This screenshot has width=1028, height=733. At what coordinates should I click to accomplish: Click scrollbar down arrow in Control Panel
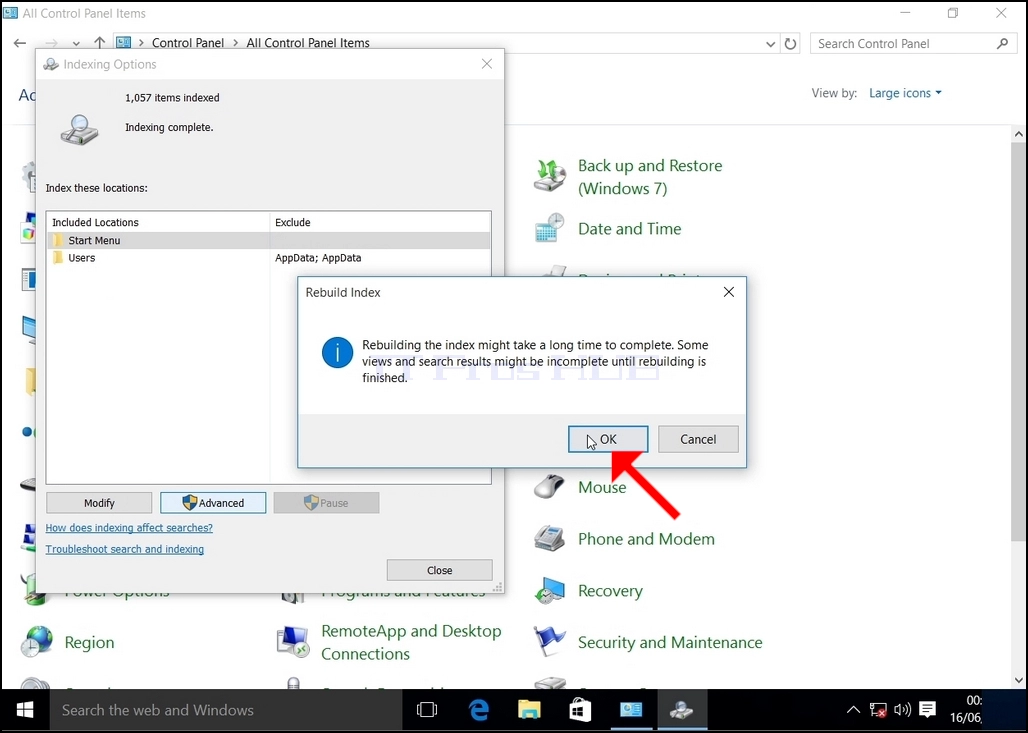click(x=1018, y=681)
